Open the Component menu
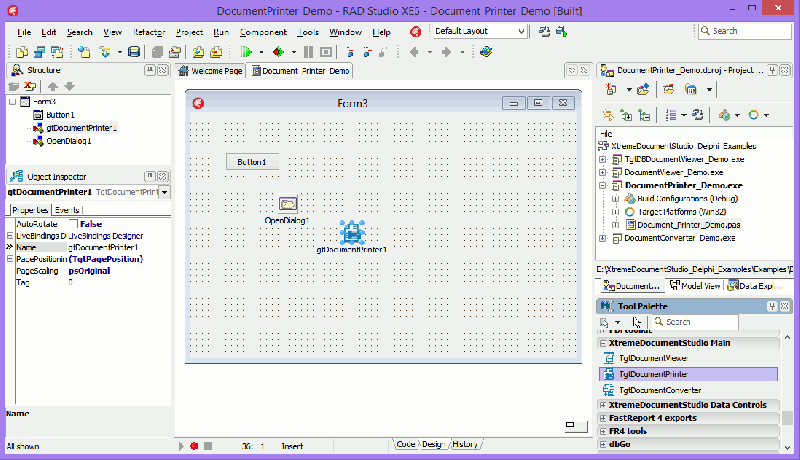This screenshot has width=800, height=460. click(x=263, y=32)
